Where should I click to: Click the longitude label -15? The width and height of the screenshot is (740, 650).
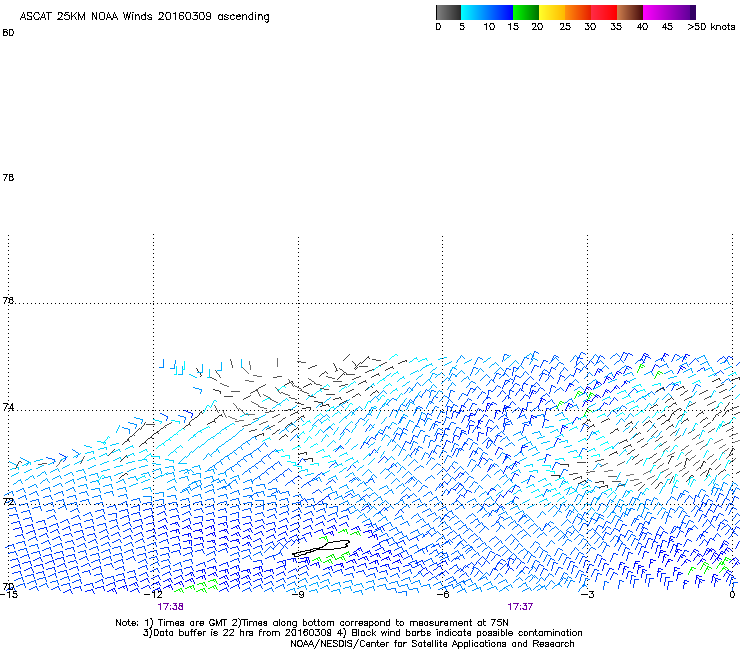(9, 594)
